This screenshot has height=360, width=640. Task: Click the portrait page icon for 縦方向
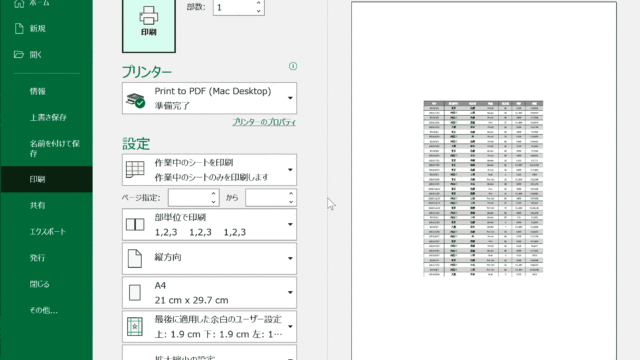pos(135,258)
